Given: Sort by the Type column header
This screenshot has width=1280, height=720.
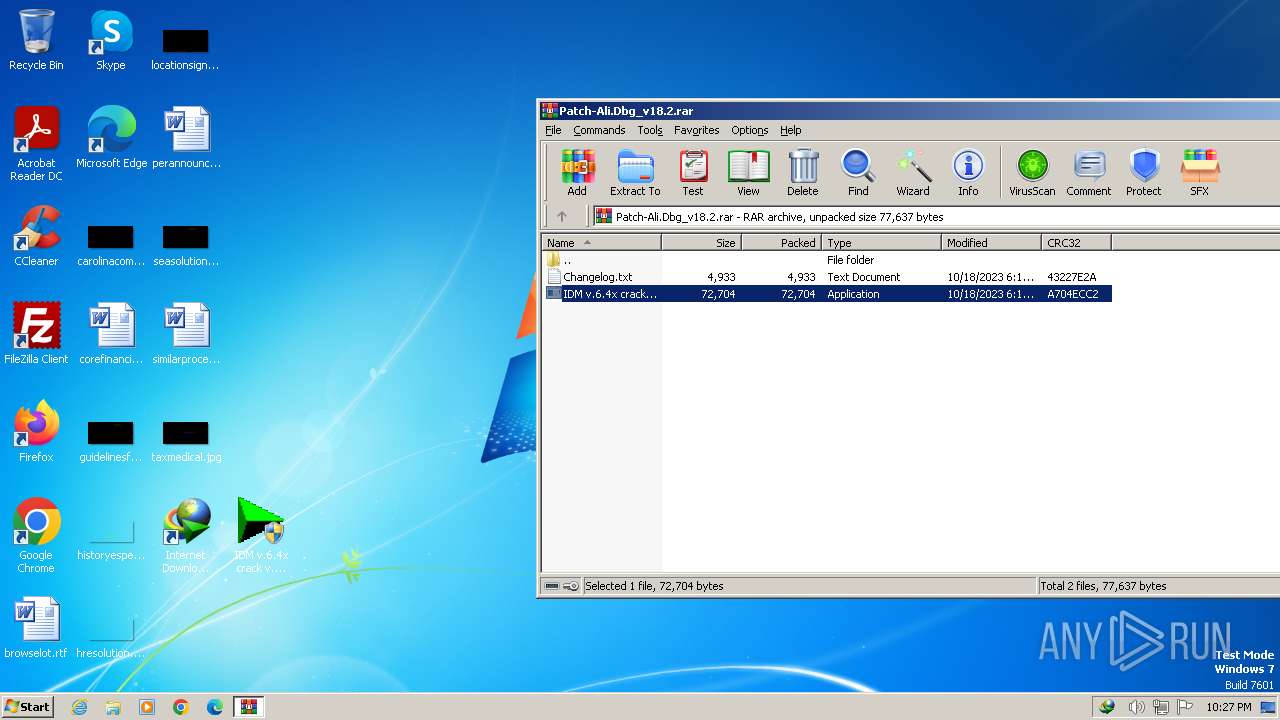Looking at the screenshot, I should 881,242.
